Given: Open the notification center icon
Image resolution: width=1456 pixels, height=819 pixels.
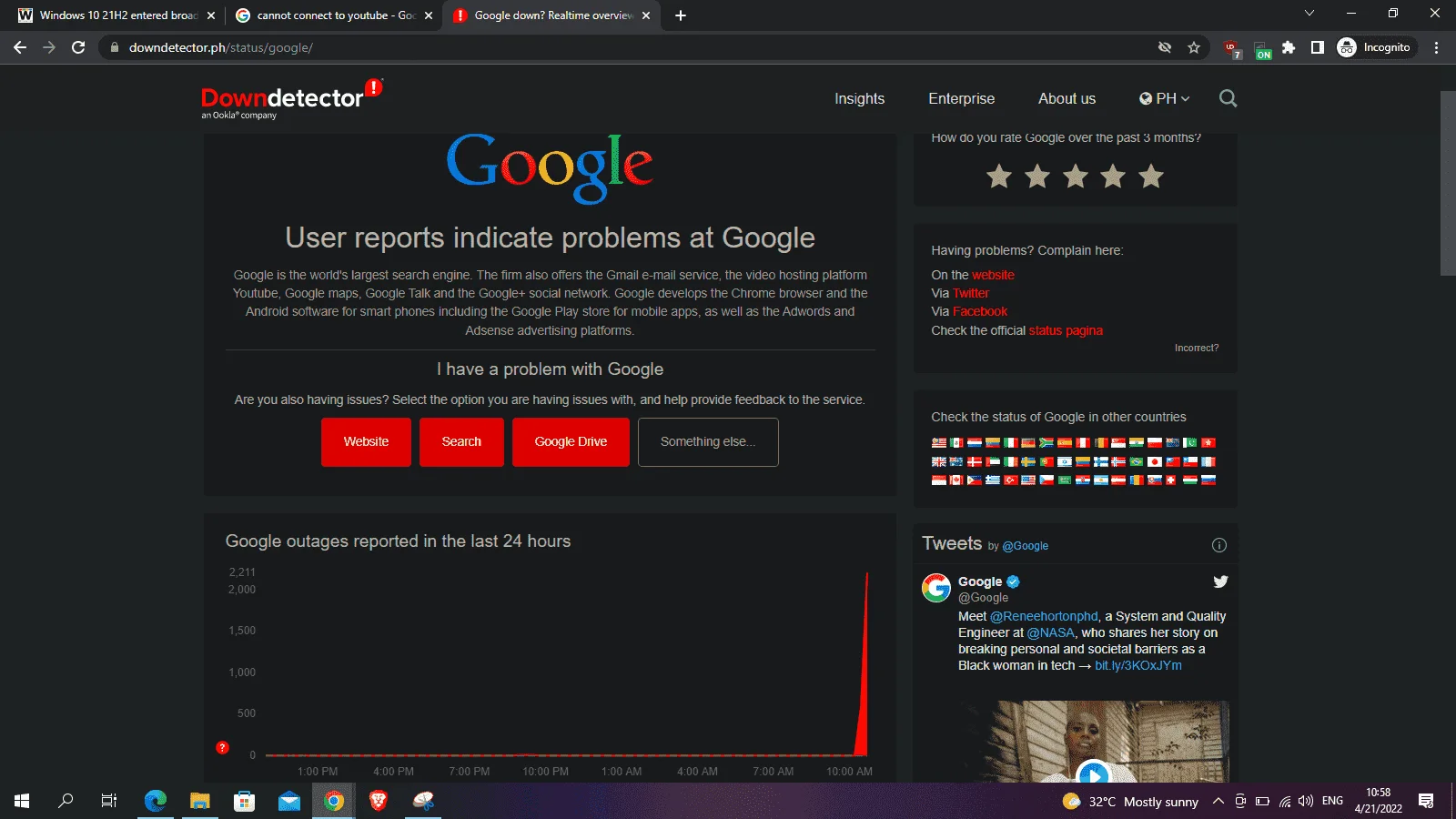Looking at the screenshot, I should pos(1426,801).
